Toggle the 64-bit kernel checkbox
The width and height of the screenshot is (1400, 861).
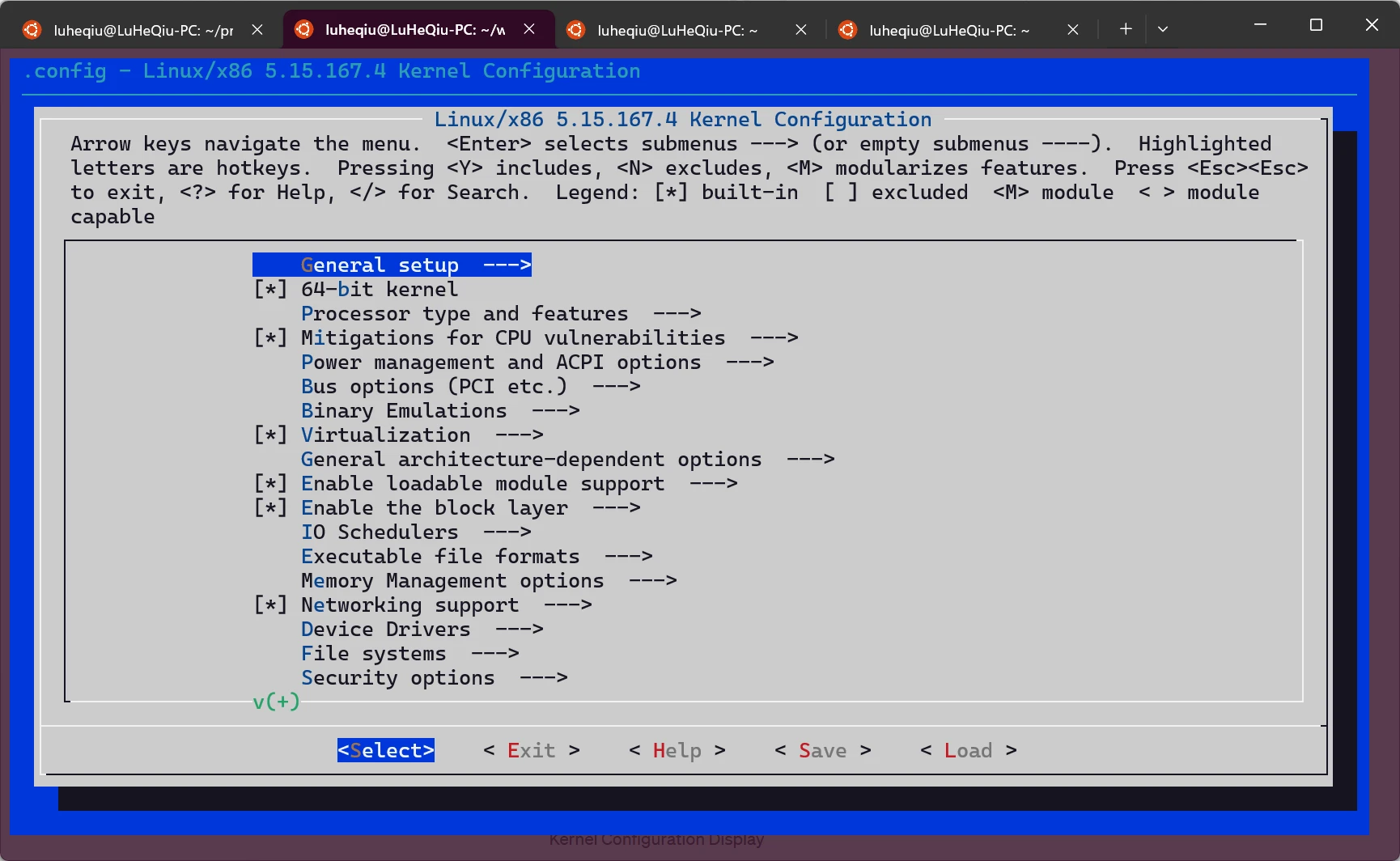point(270,290)
